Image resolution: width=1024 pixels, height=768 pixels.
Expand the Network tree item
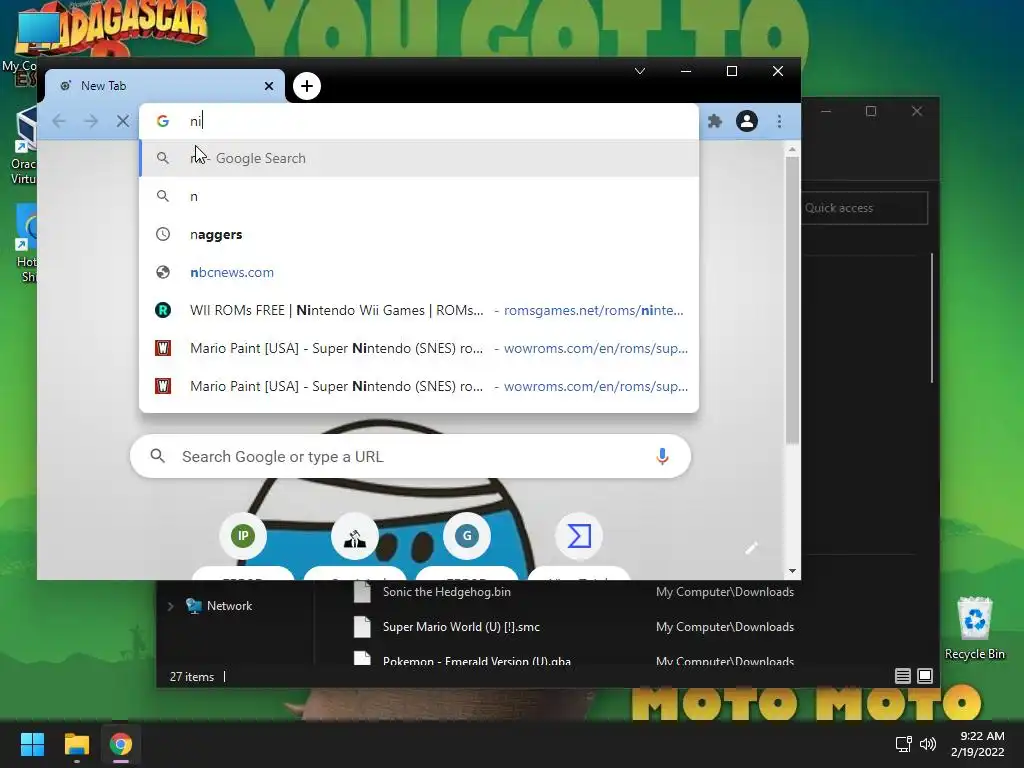[x=170, y=606]
